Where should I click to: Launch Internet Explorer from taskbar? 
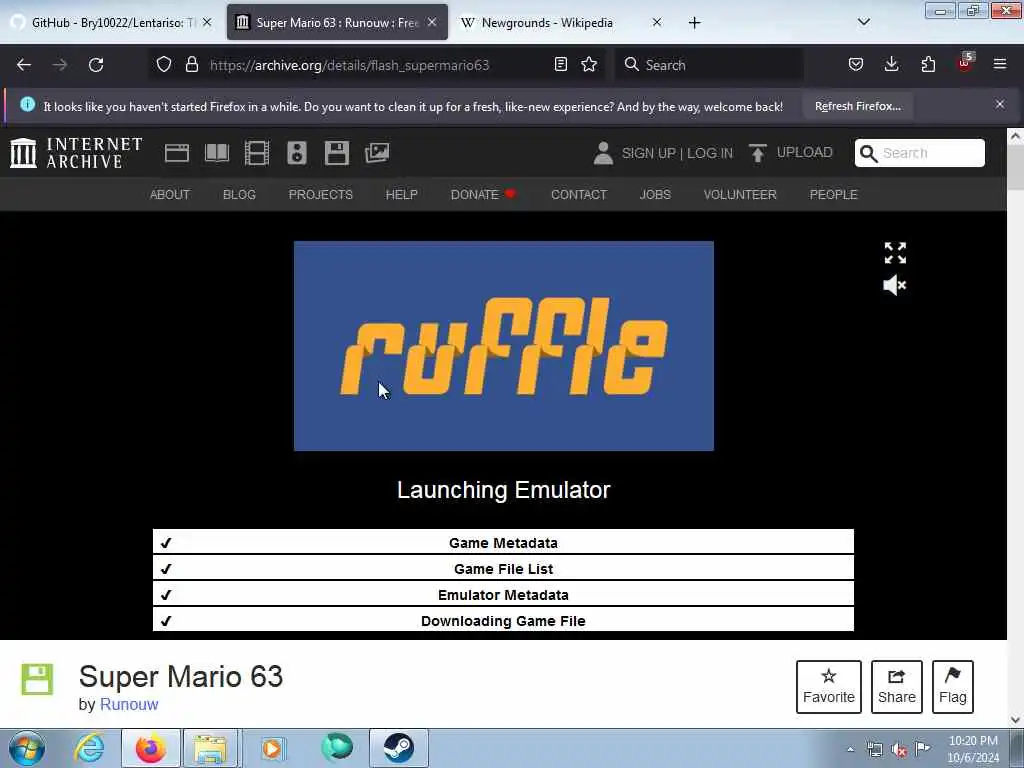[x=89, y=748]
